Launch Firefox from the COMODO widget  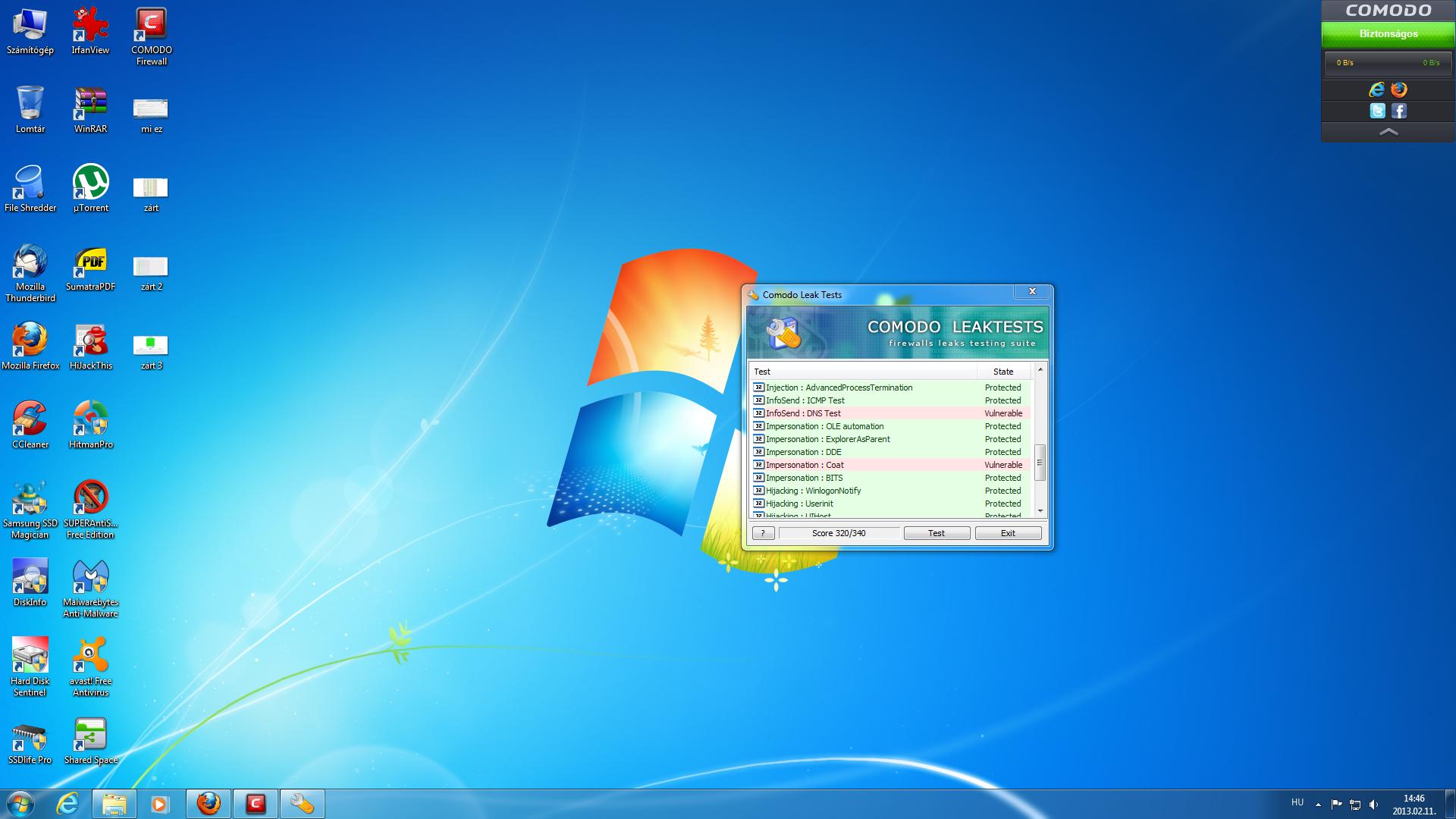(1399, 89)
